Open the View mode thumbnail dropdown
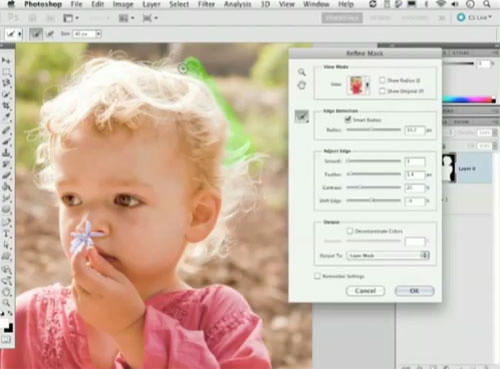The width and height of the screenshot is (500, 369). (x=359, y=85)
